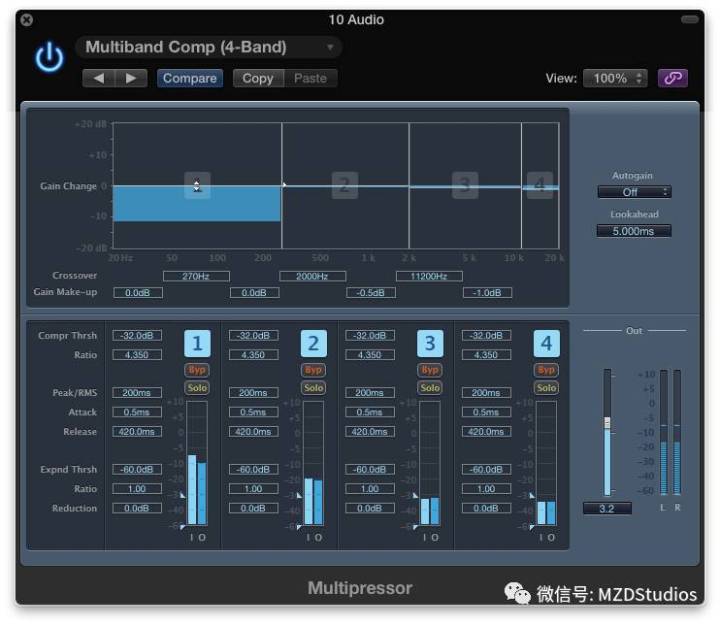Click band 4 Attack 0.5ms field

click(x=486, y=412)
